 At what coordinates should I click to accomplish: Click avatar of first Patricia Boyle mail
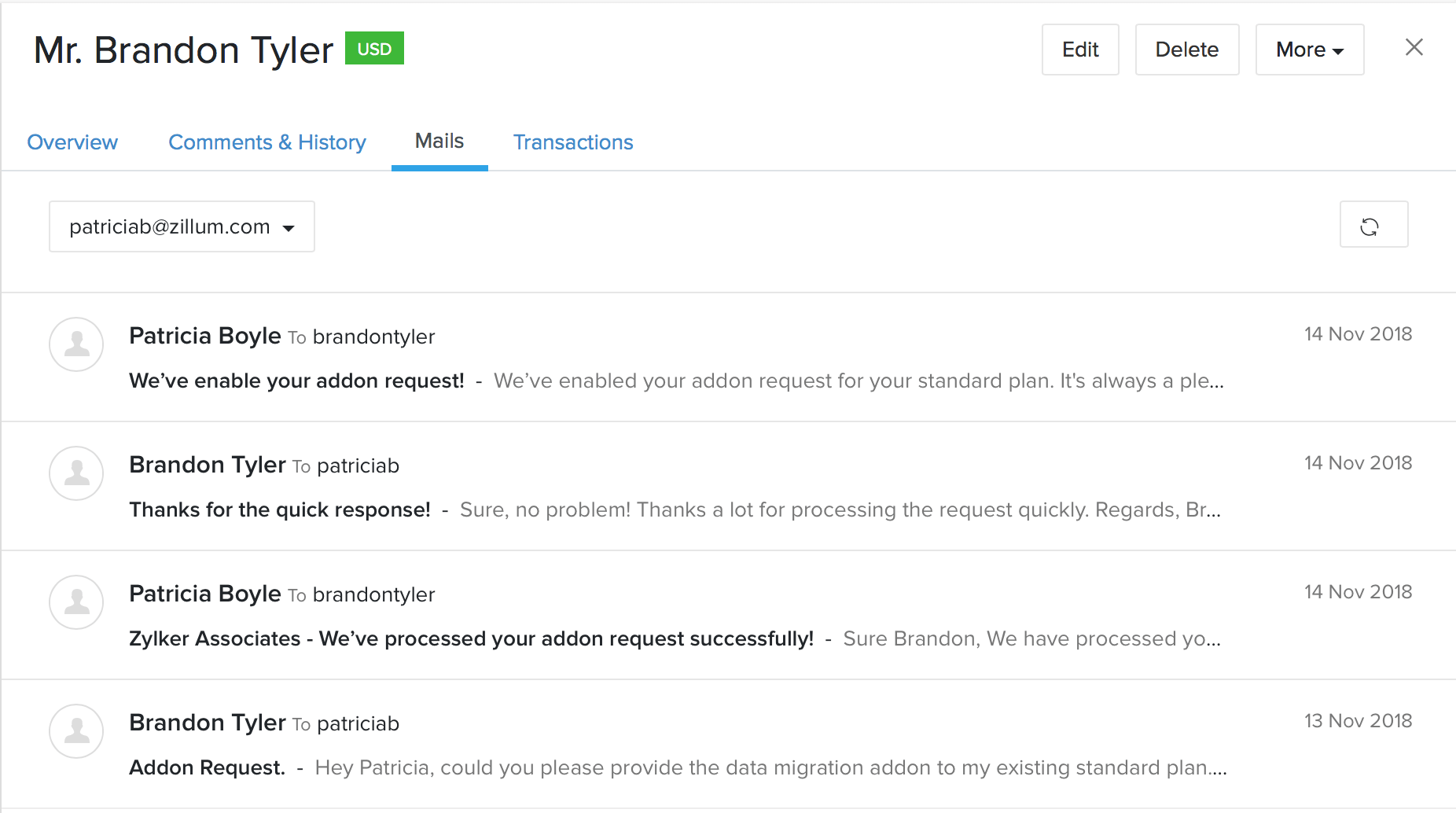click(x=76, y=344)
